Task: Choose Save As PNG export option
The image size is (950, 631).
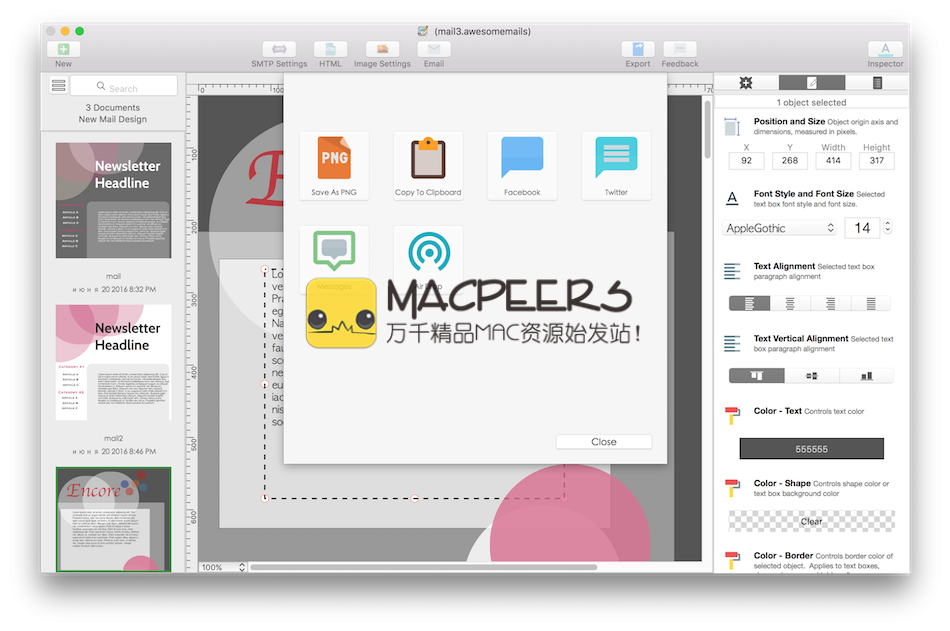Action: point(334,165)
